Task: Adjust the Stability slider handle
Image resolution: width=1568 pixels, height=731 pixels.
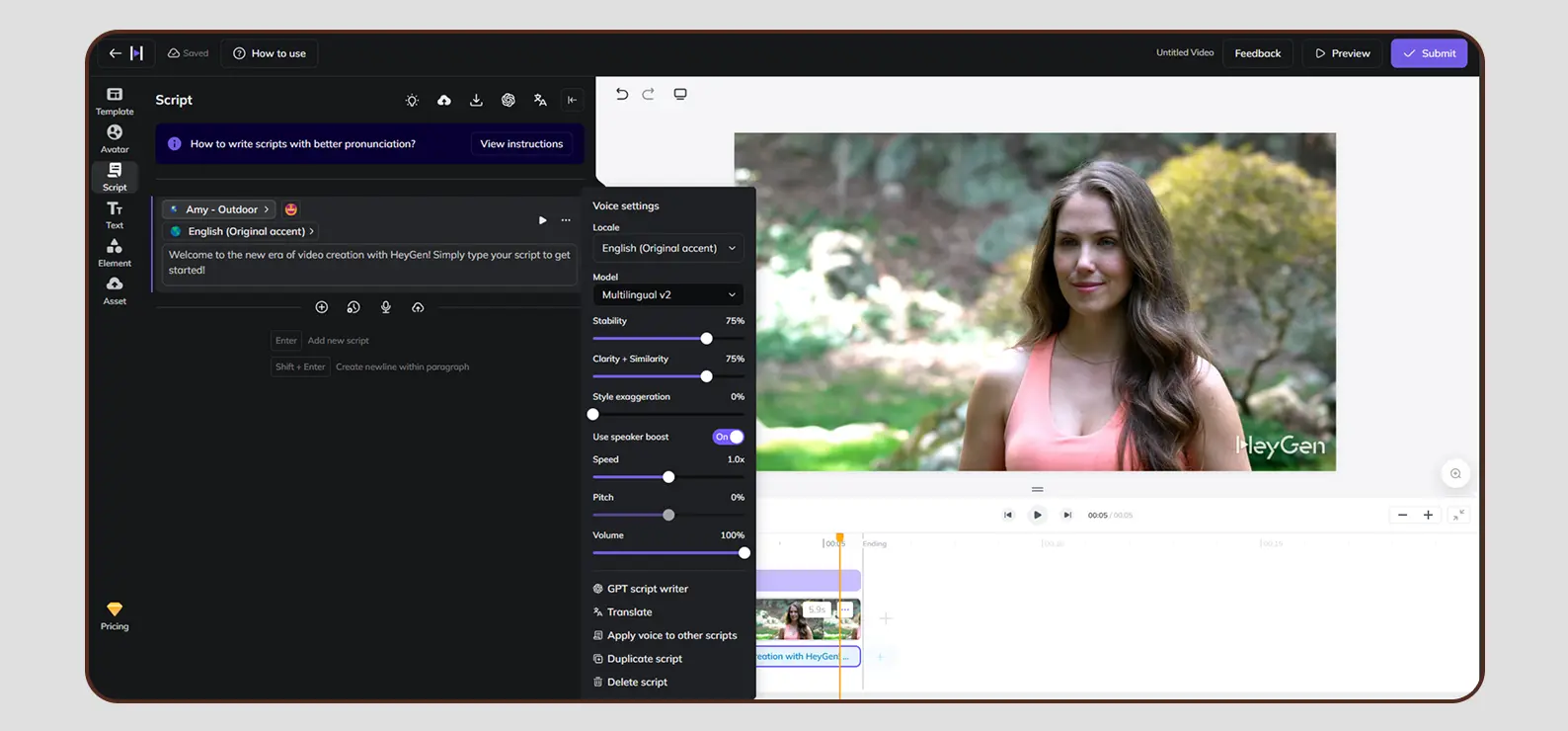Action: (706, 339)
